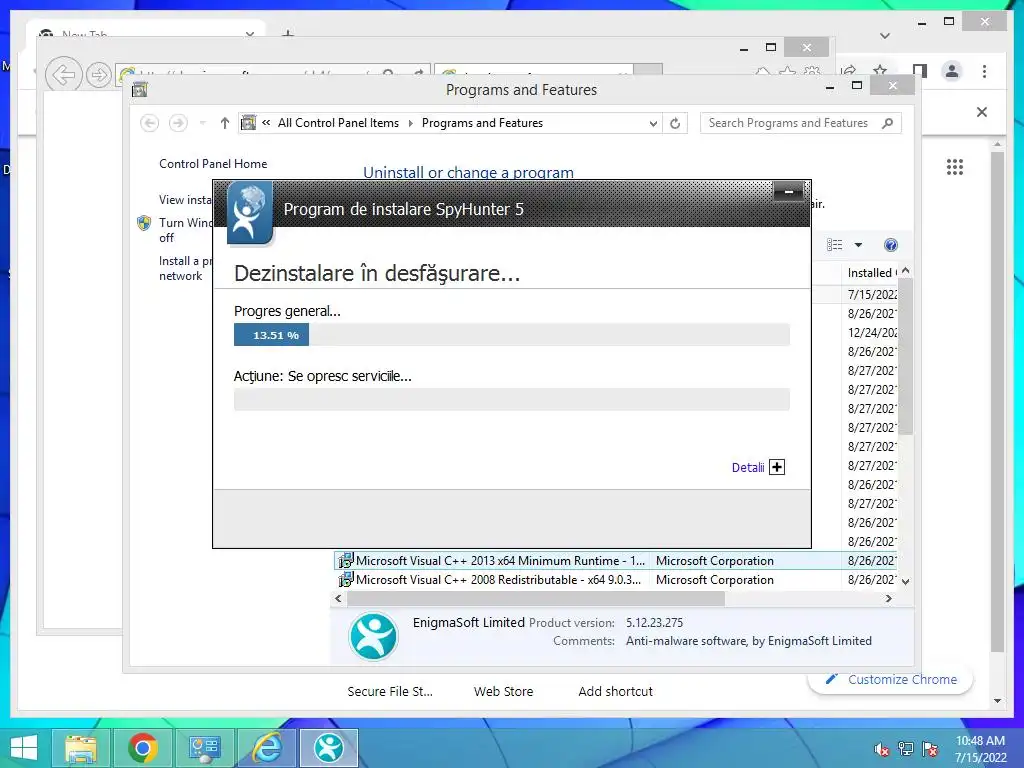Expand the address bar history dropdown
1024x768 pixels.
[652, 123]
